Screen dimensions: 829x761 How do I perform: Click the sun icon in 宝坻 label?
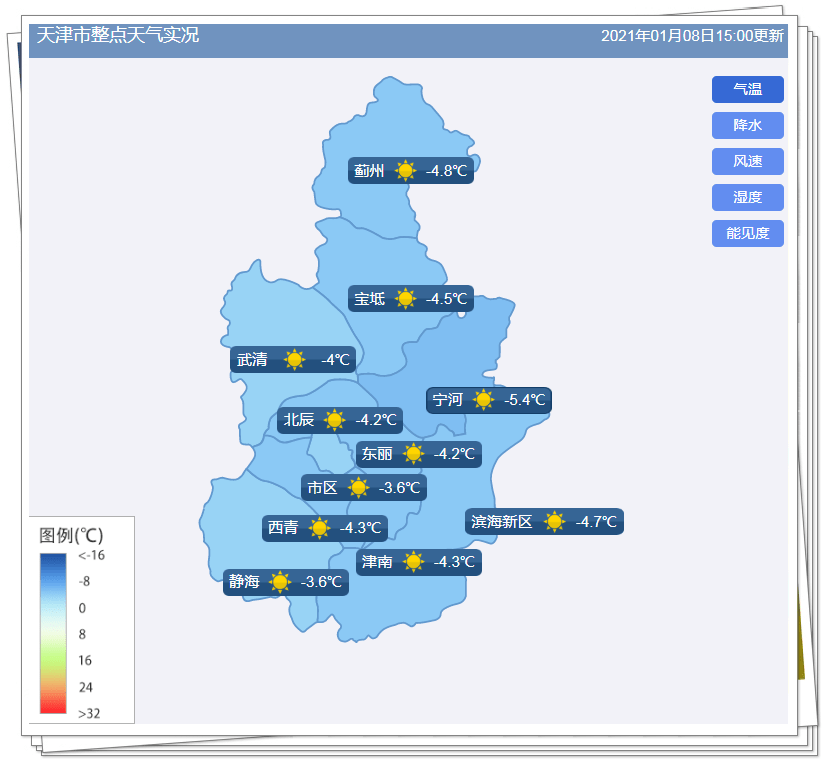[x=406, y=299]
